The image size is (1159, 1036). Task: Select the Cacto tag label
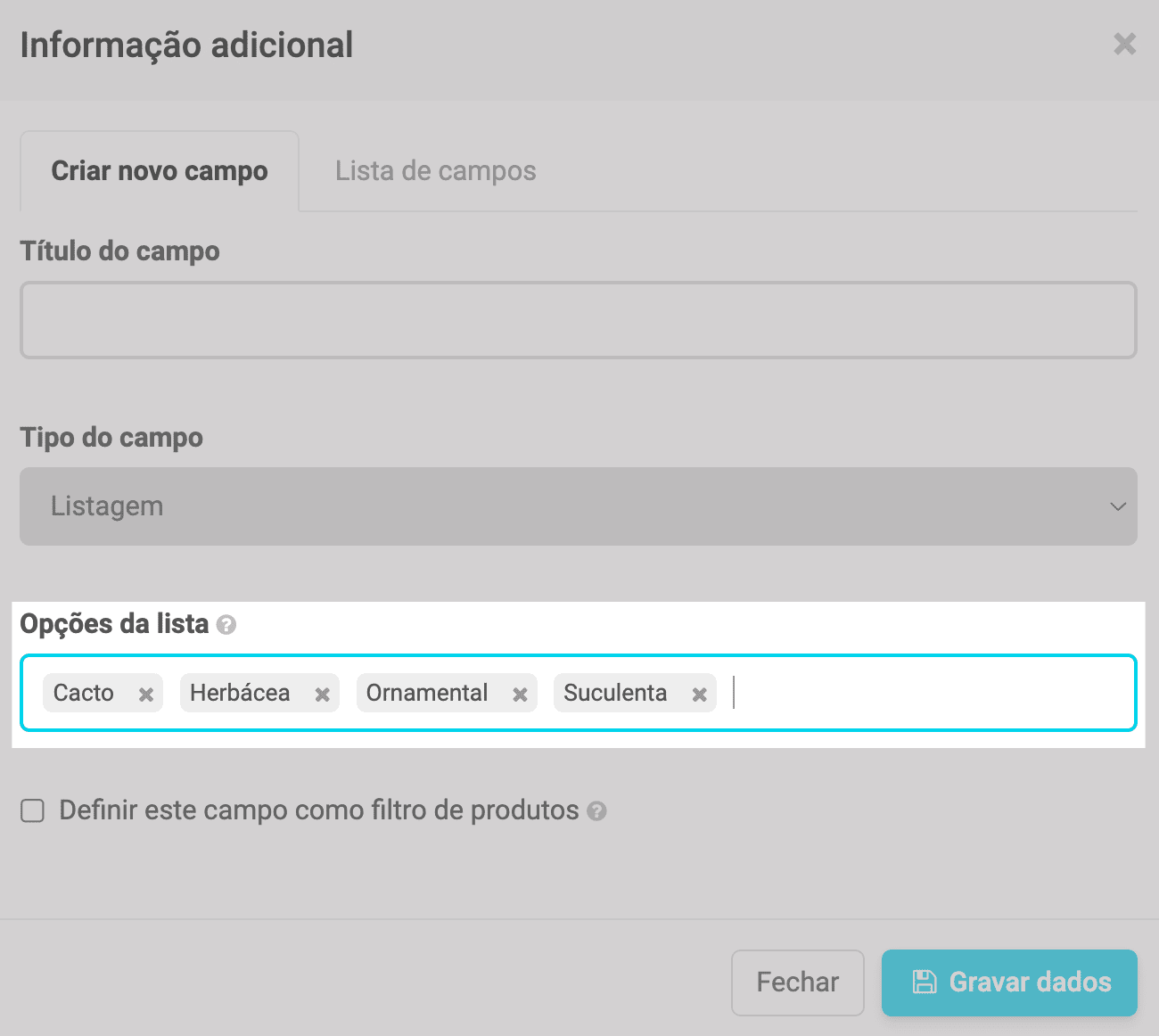[84, 693]
